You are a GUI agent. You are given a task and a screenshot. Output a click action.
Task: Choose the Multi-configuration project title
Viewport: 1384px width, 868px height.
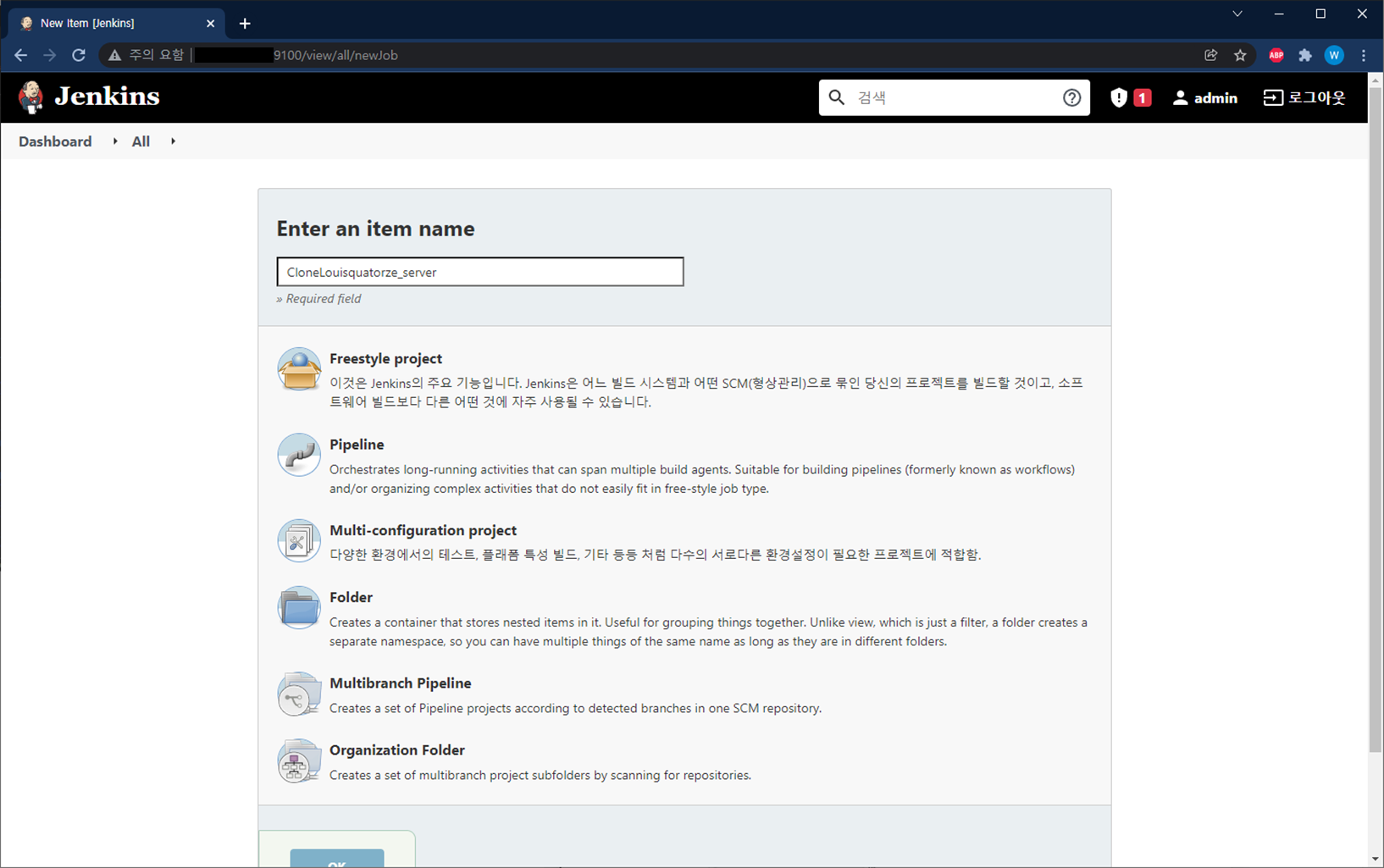(x=423, y=530)
